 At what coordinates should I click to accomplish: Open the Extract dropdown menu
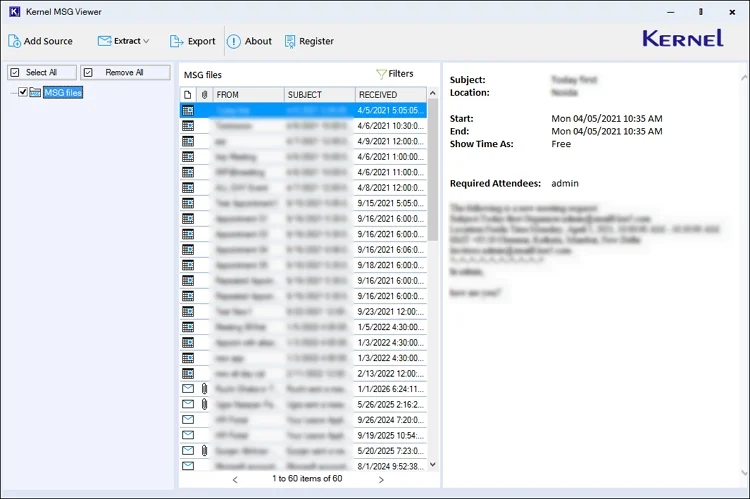point(123,41)
